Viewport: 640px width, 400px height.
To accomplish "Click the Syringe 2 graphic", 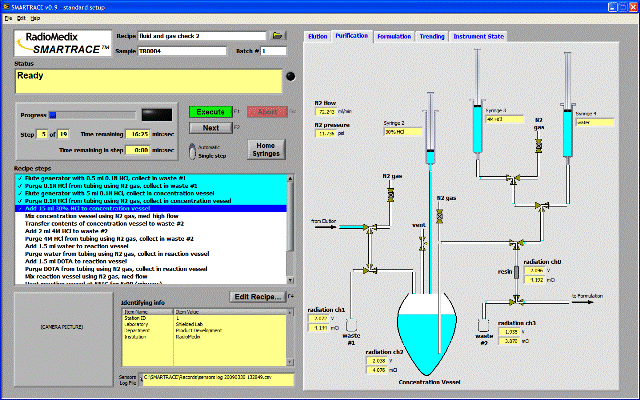I will [429, 140].
